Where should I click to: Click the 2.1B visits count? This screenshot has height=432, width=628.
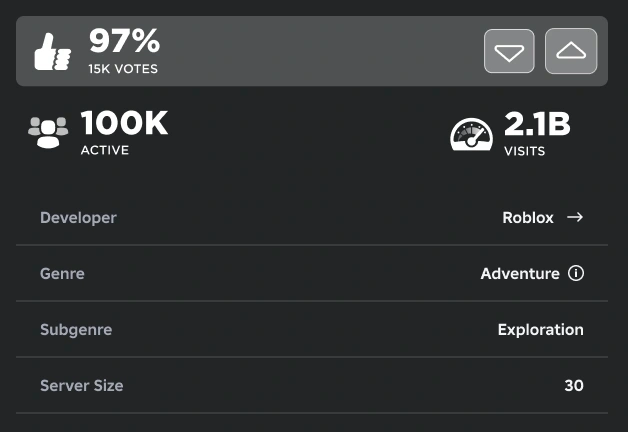point(537,124)
